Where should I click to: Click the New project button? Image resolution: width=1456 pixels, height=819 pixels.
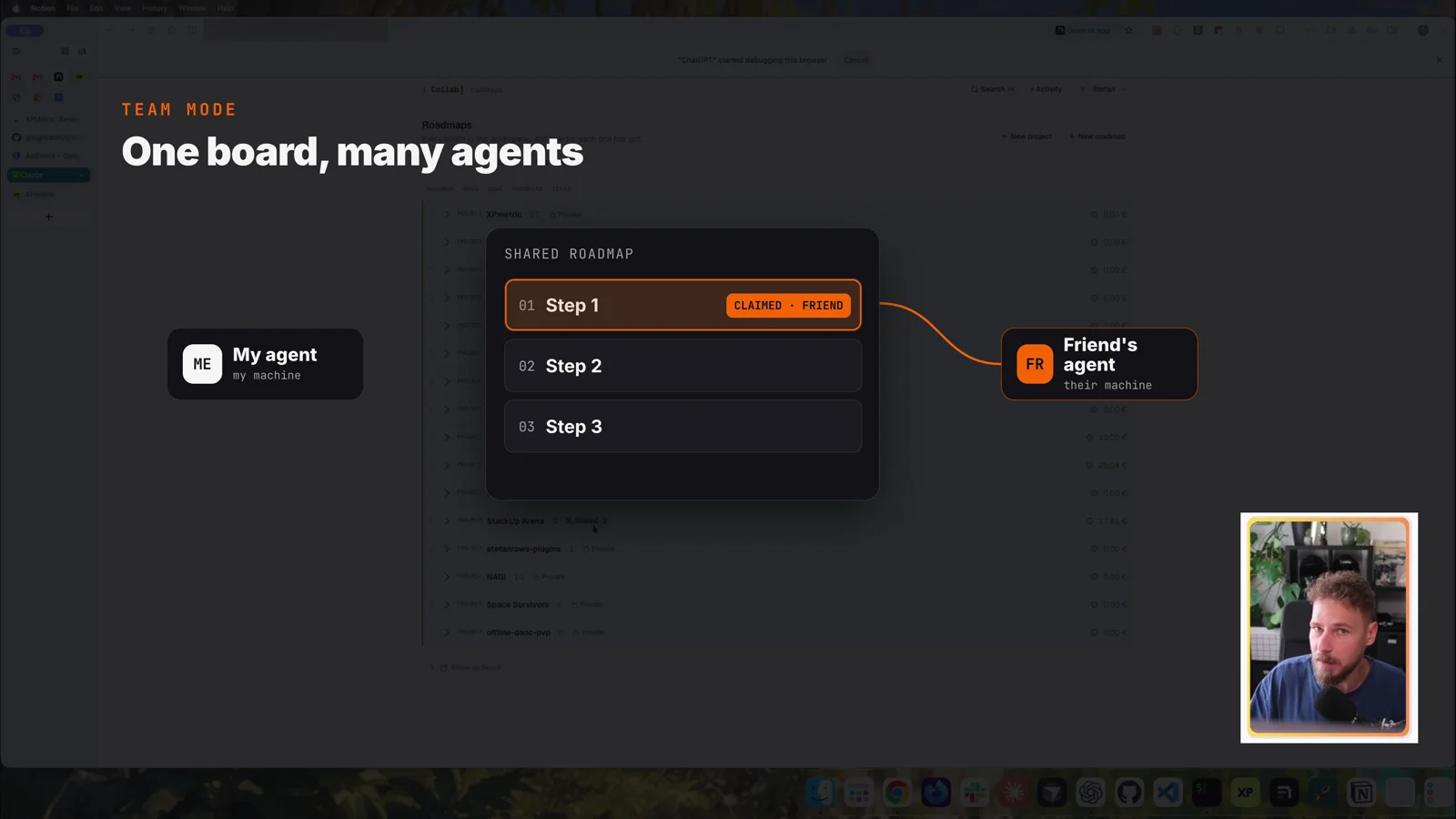click(1026, 136)
